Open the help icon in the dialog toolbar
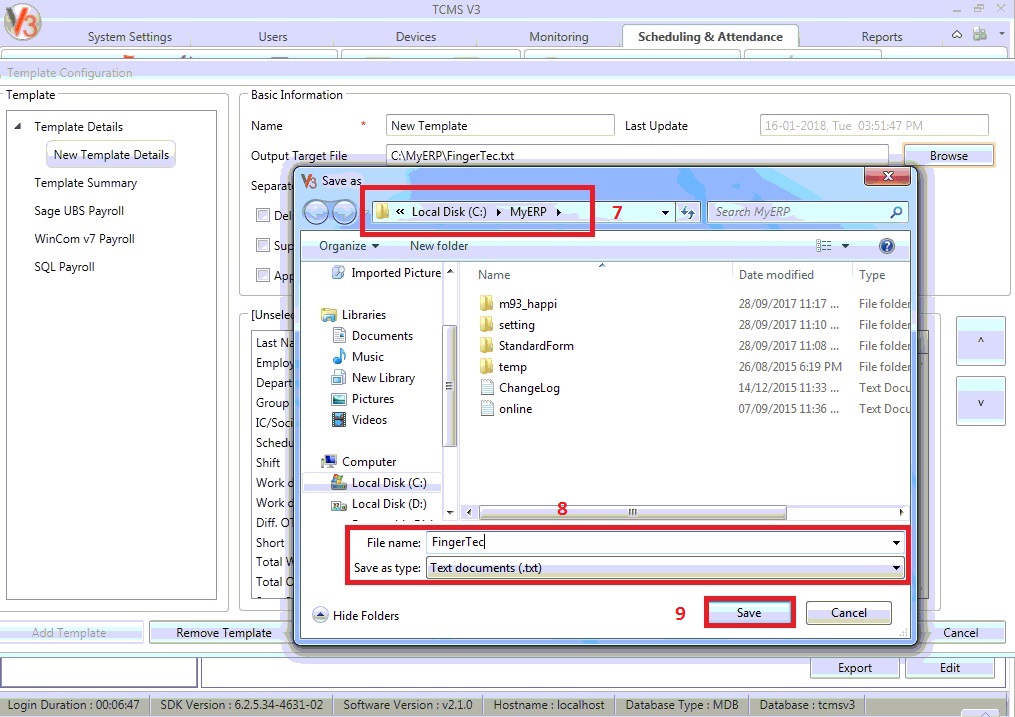 (886, 246)
